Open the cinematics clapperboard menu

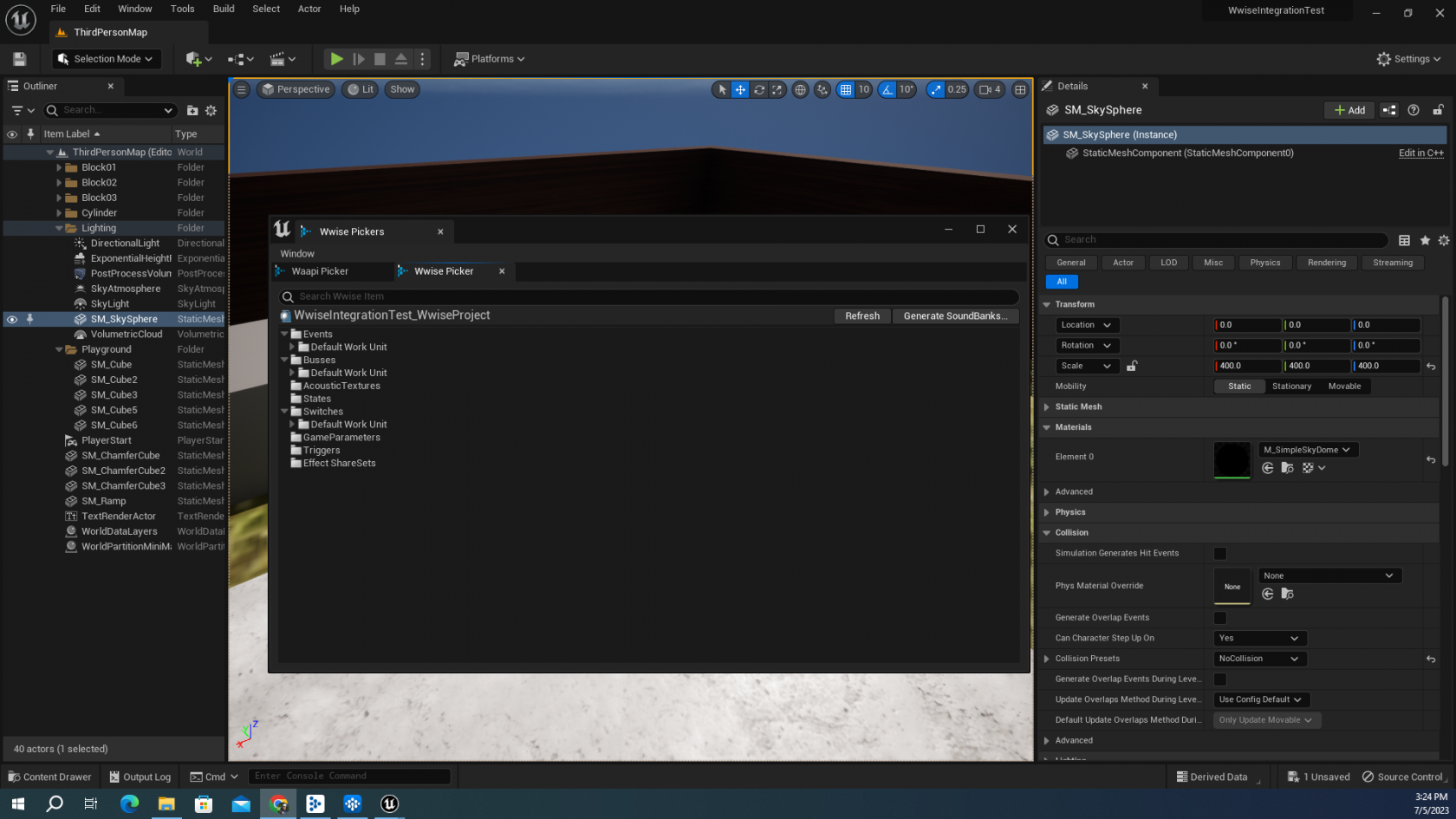coord(283,59)
